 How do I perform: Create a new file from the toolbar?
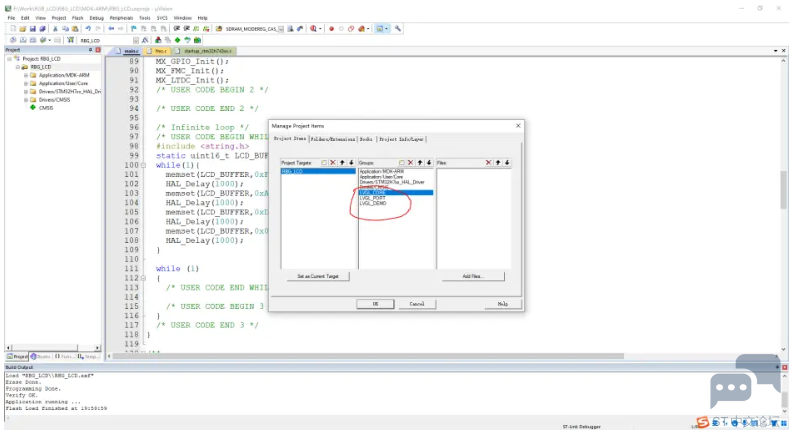(13, 29)
